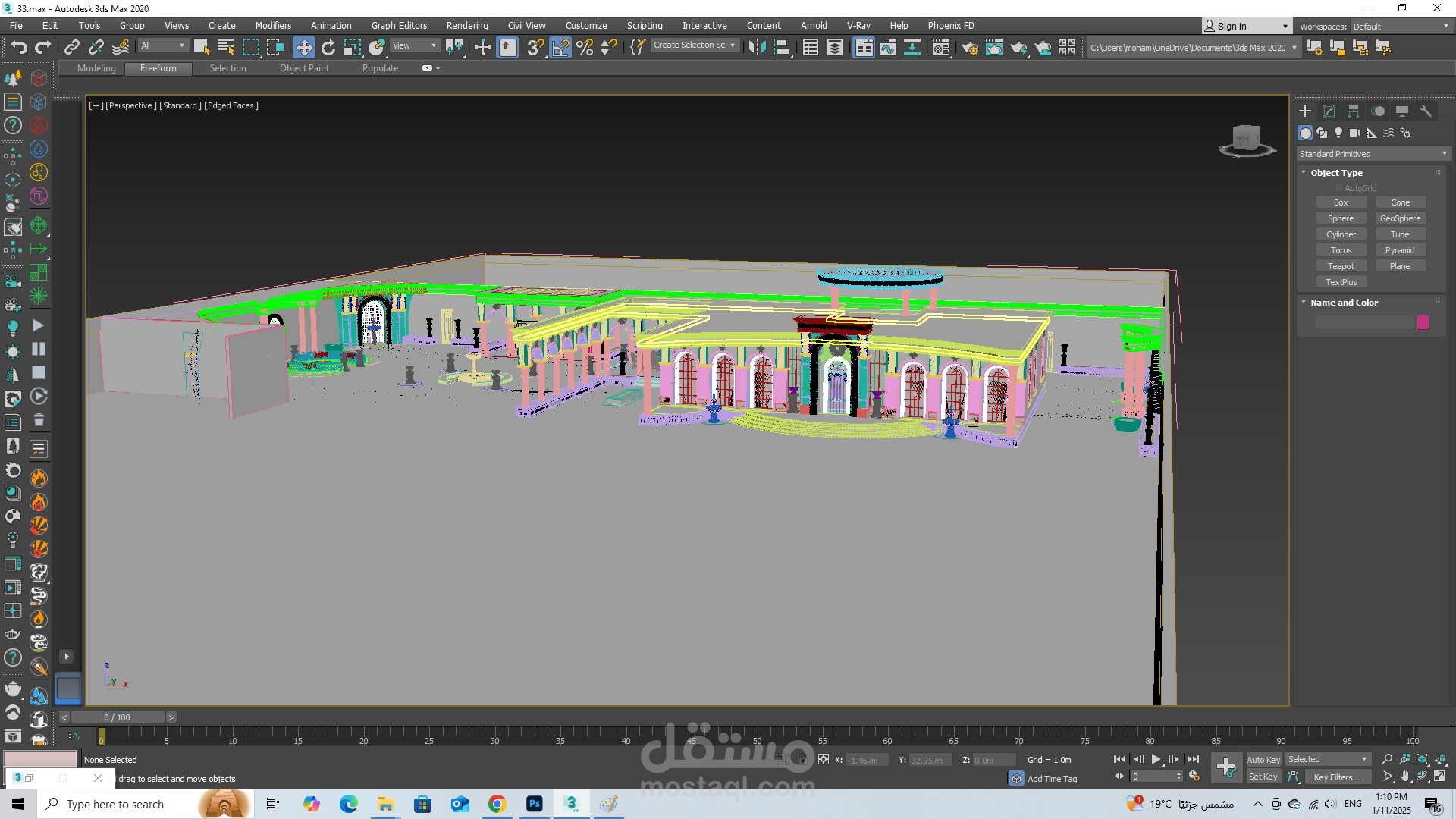Open the Rendering menu
This screenshot has height=819, width=1456.
pos(466,26)
